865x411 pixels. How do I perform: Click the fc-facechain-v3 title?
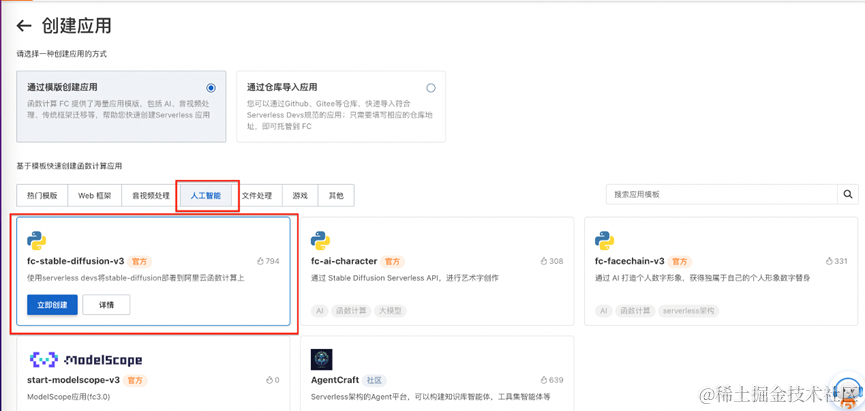[x=629, y=261]
